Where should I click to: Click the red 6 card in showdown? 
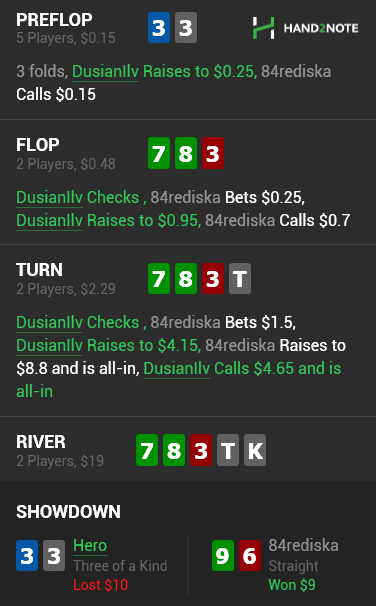[x=250, y=555]
